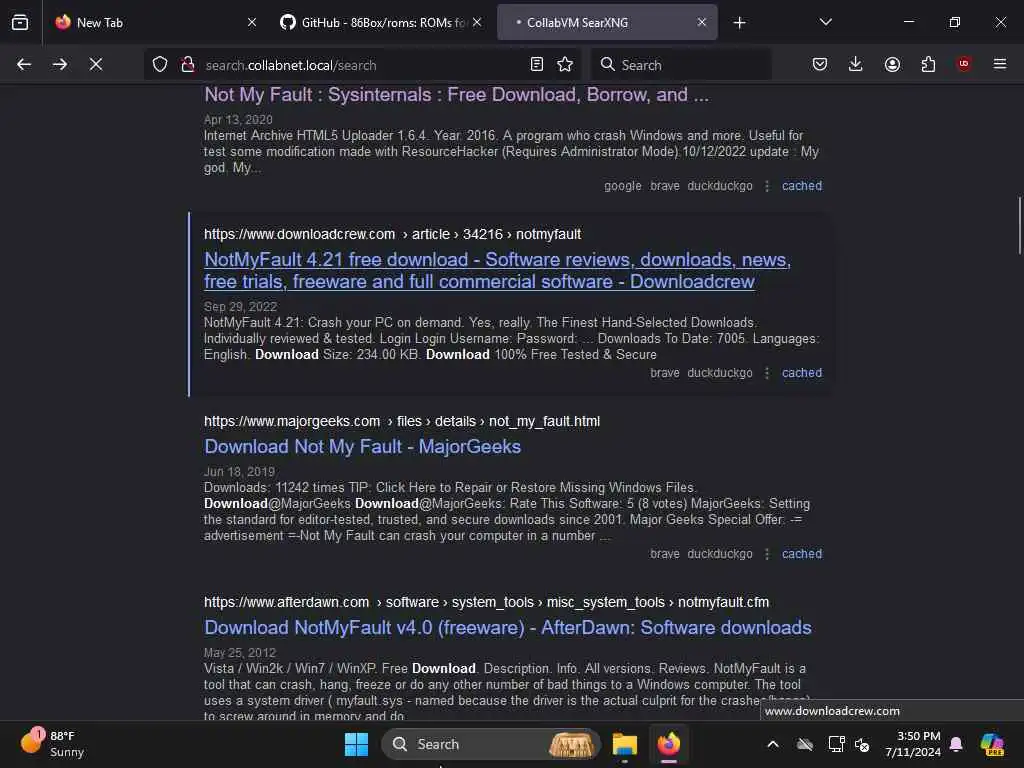Open the Extensions puzzle-piece menu

(928, 65)
